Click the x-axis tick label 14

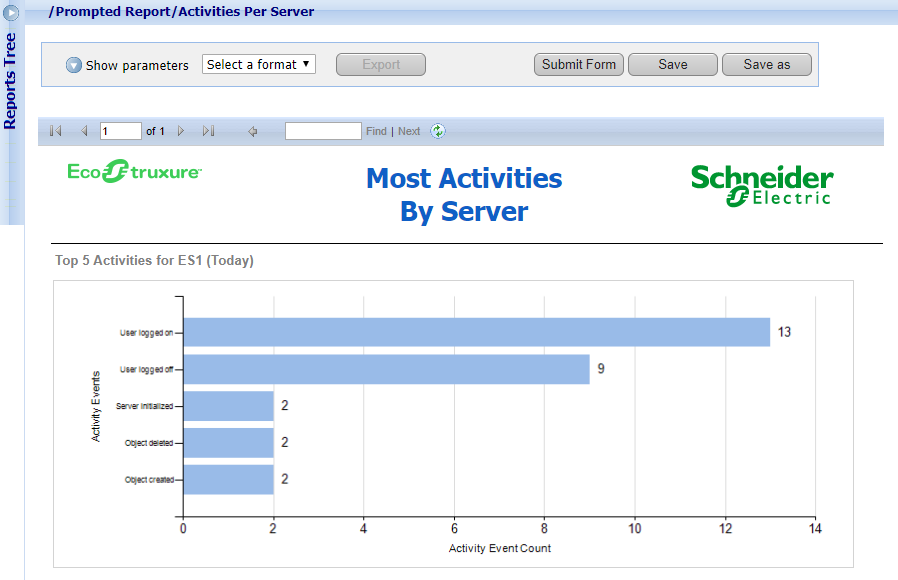[x=815, y=528]
